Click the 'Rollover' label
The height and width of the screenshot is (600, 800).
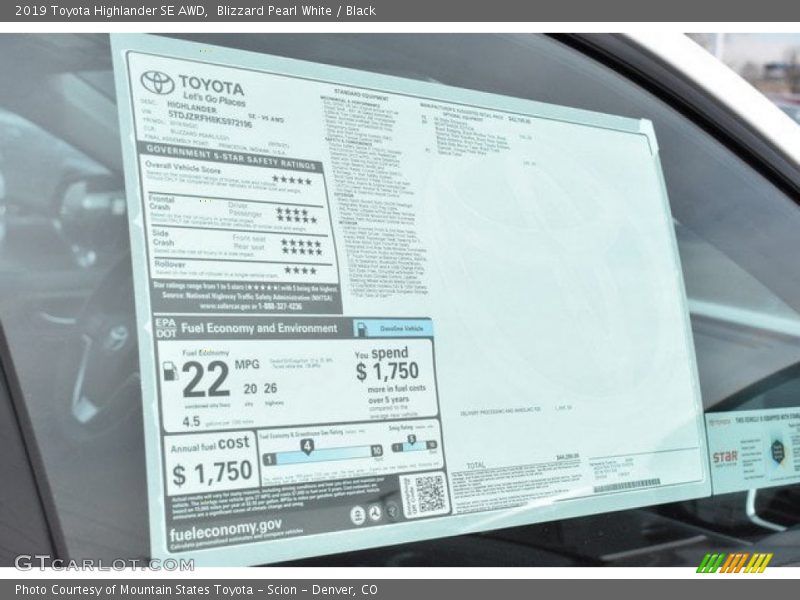[x=170, y=264]
